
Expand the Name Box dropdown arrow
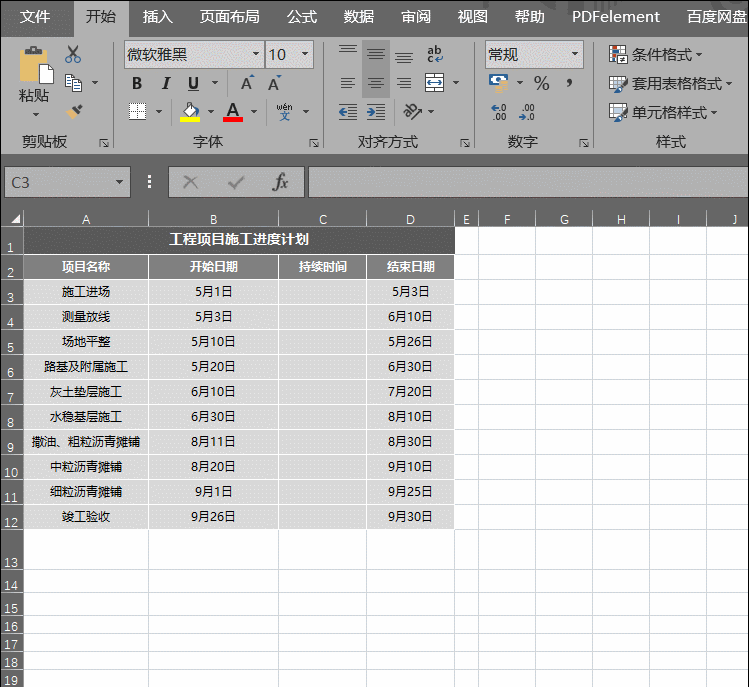[x=119, y=182]
